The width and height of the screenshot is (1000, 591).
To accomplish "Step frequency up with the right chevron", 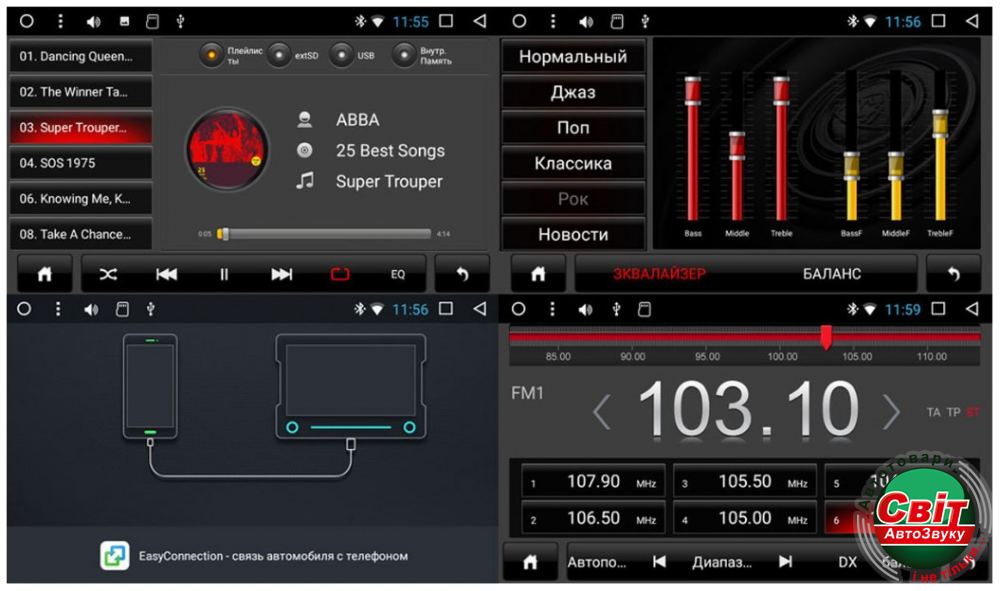I will pyautogui.click(x=890, y=411).
